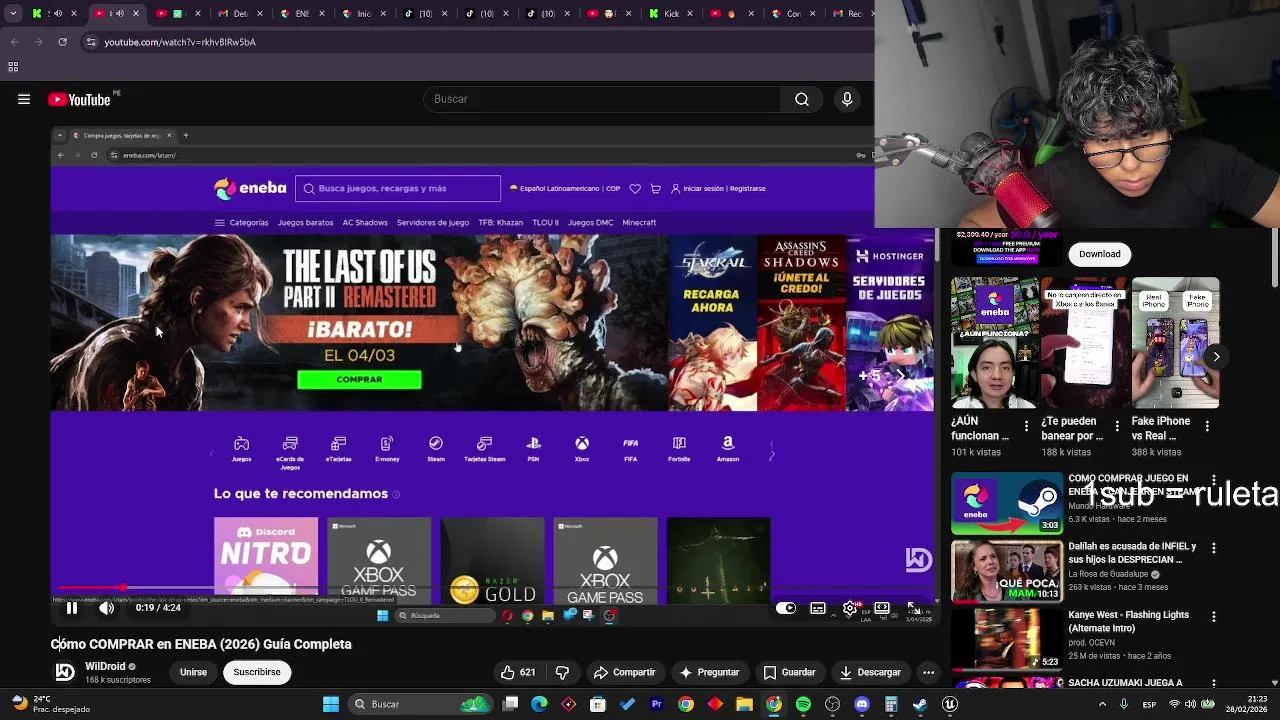Switch the player to theater mode
Screen dimensions: 1280x720
point(882,608)
